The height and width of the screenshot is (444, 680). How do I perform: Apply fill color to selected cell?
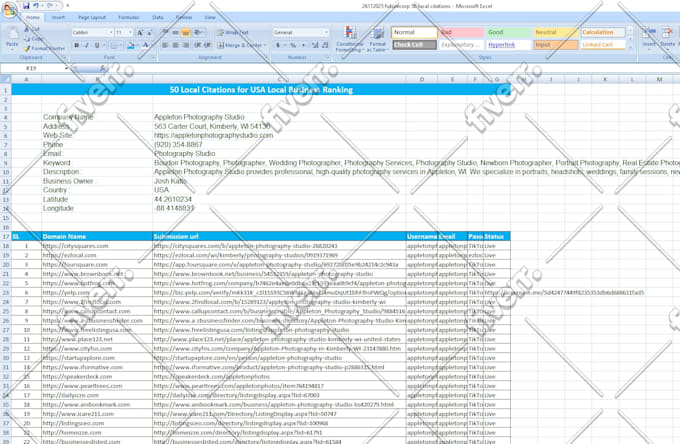pyautogui.click(x=130, y=45)
